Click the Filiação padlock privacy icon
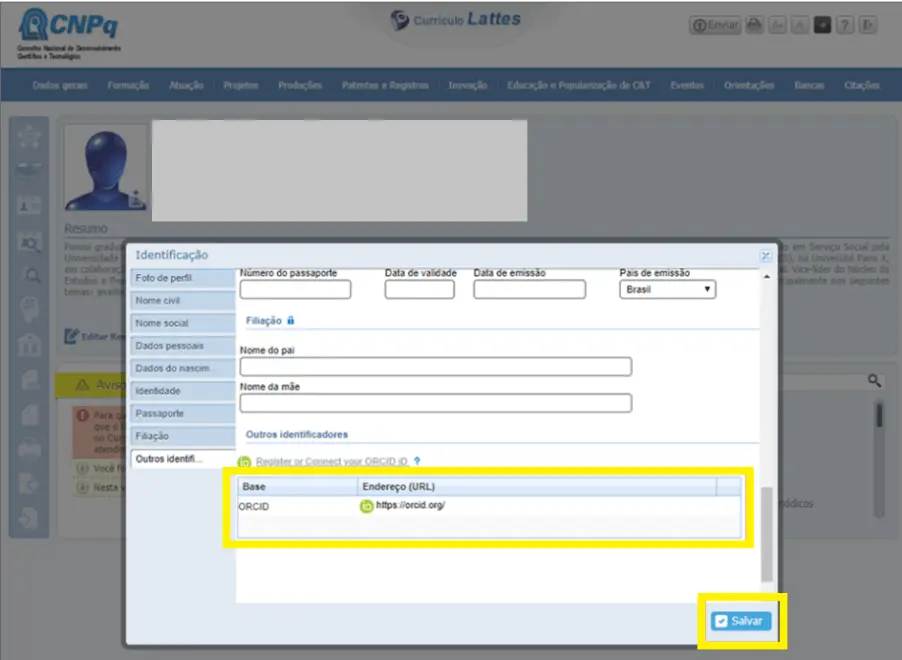The image size is (902, 660). 291,321
